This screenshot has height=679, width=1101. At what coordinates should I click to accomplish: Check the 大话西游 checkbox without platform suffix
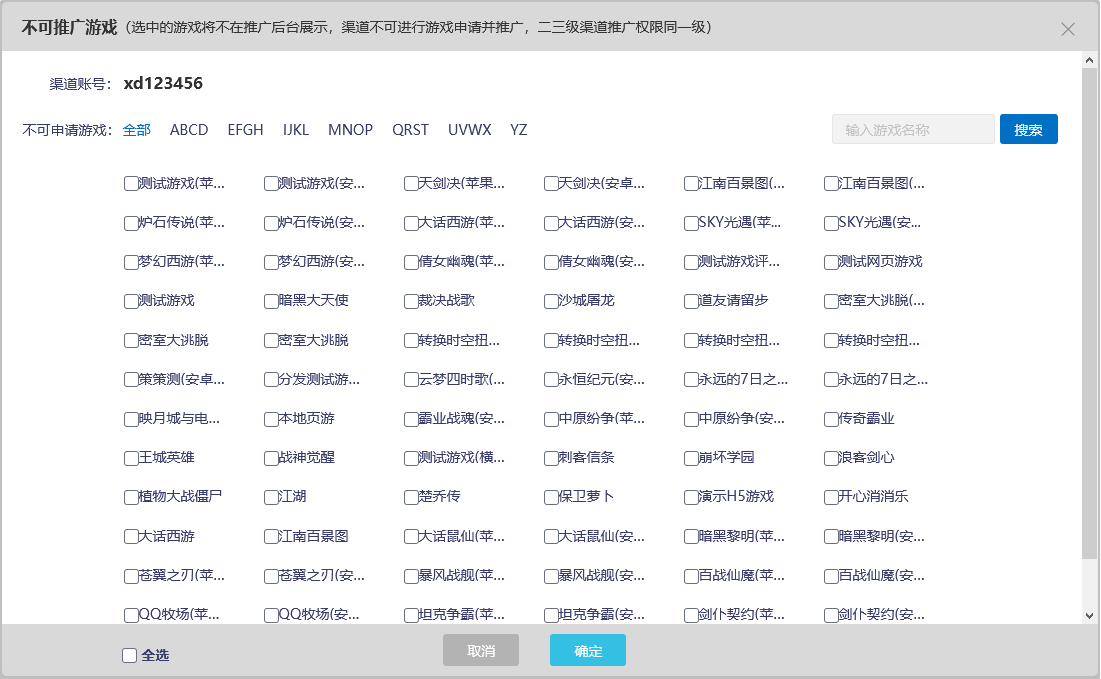(131, 537)
